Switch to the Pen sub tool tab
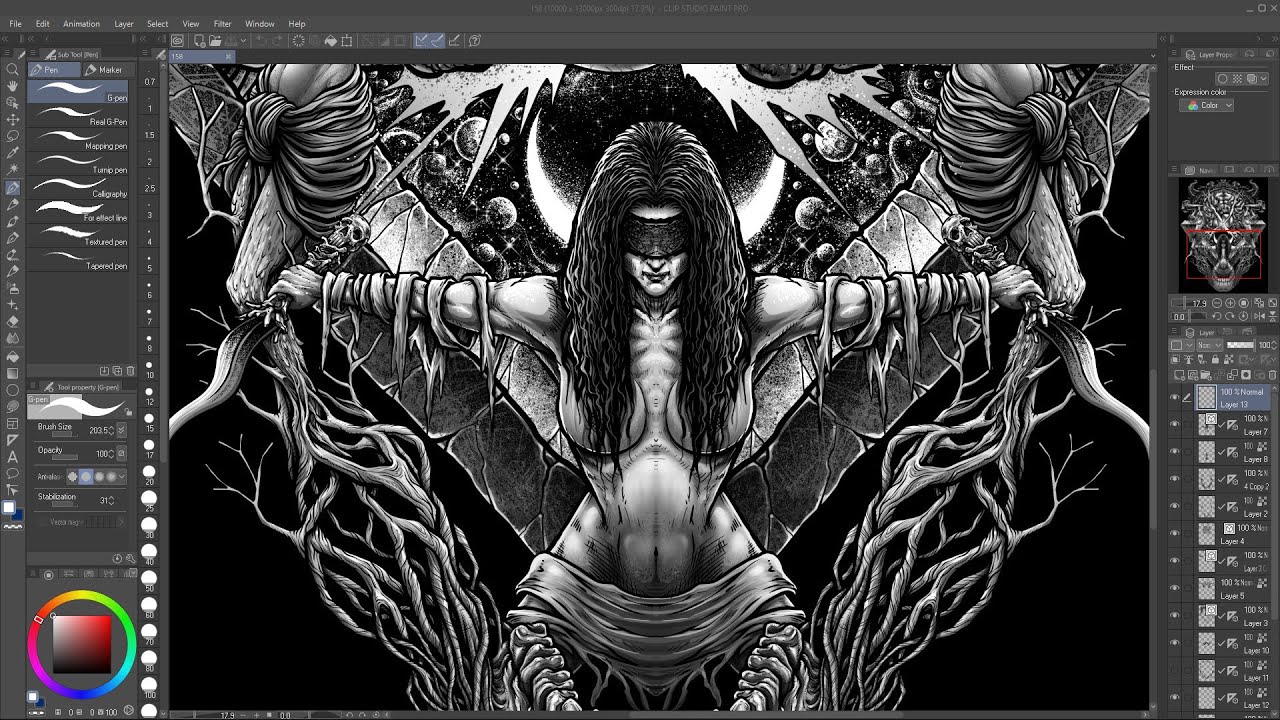Image resolution: width=1280 pixels, height=720 pixels. 55,70
